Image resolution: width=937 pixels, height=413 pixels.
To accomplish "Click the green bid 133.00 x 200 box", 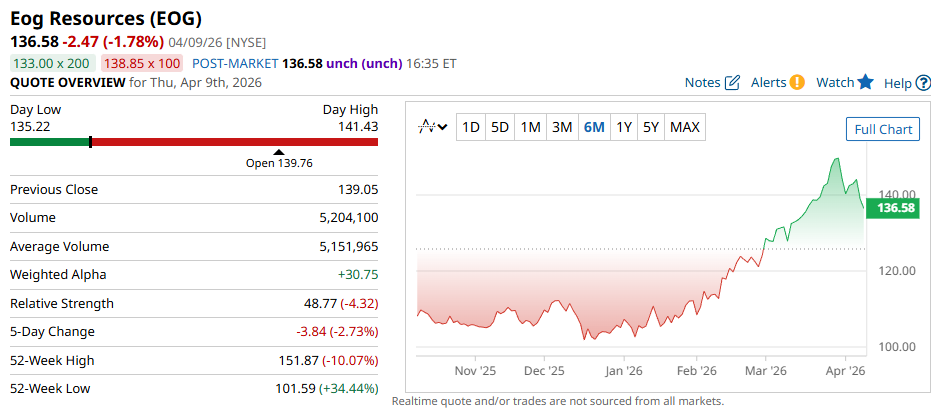I will pos(53,63).
